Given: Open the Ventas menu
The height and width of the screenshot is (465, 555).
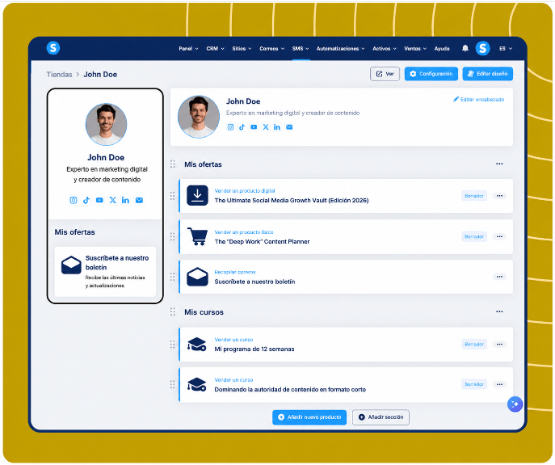Looking at the screenshot, I should pos(416,48).
